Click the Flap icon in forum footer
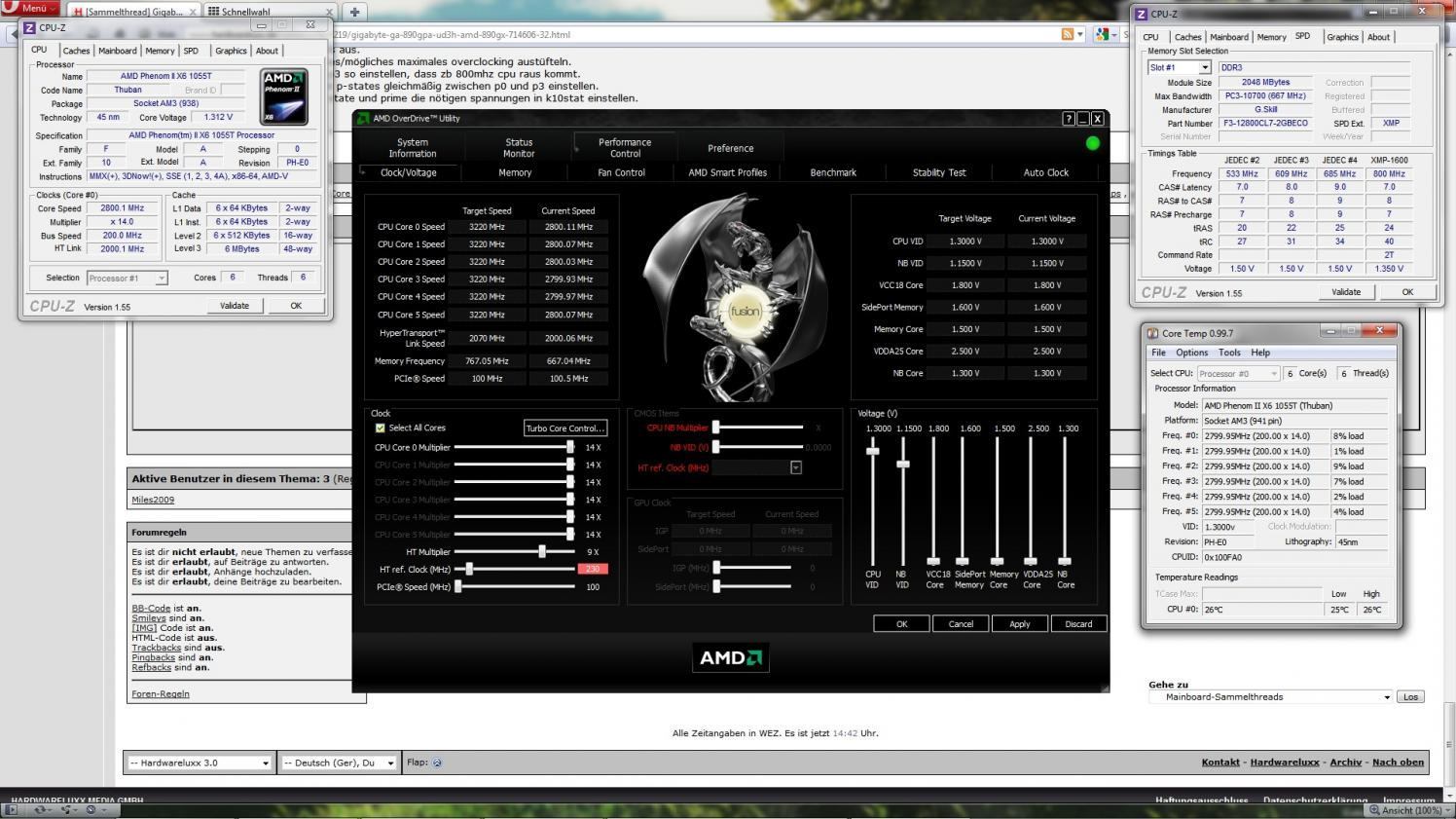This screenshot has width=1456, height=819. (x=437, y=763)
